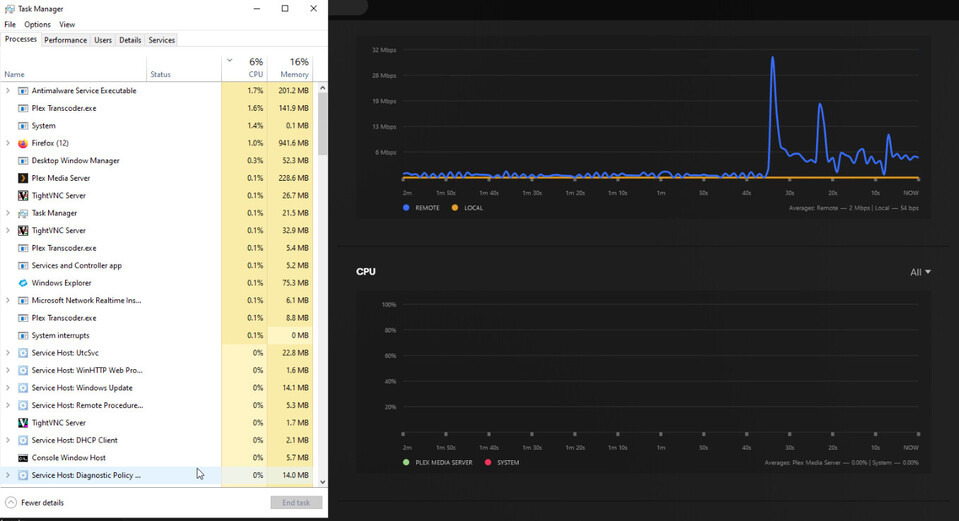Click the Console Window Host icon
This screenshot has height=521, width=959.
pos(23,457)
